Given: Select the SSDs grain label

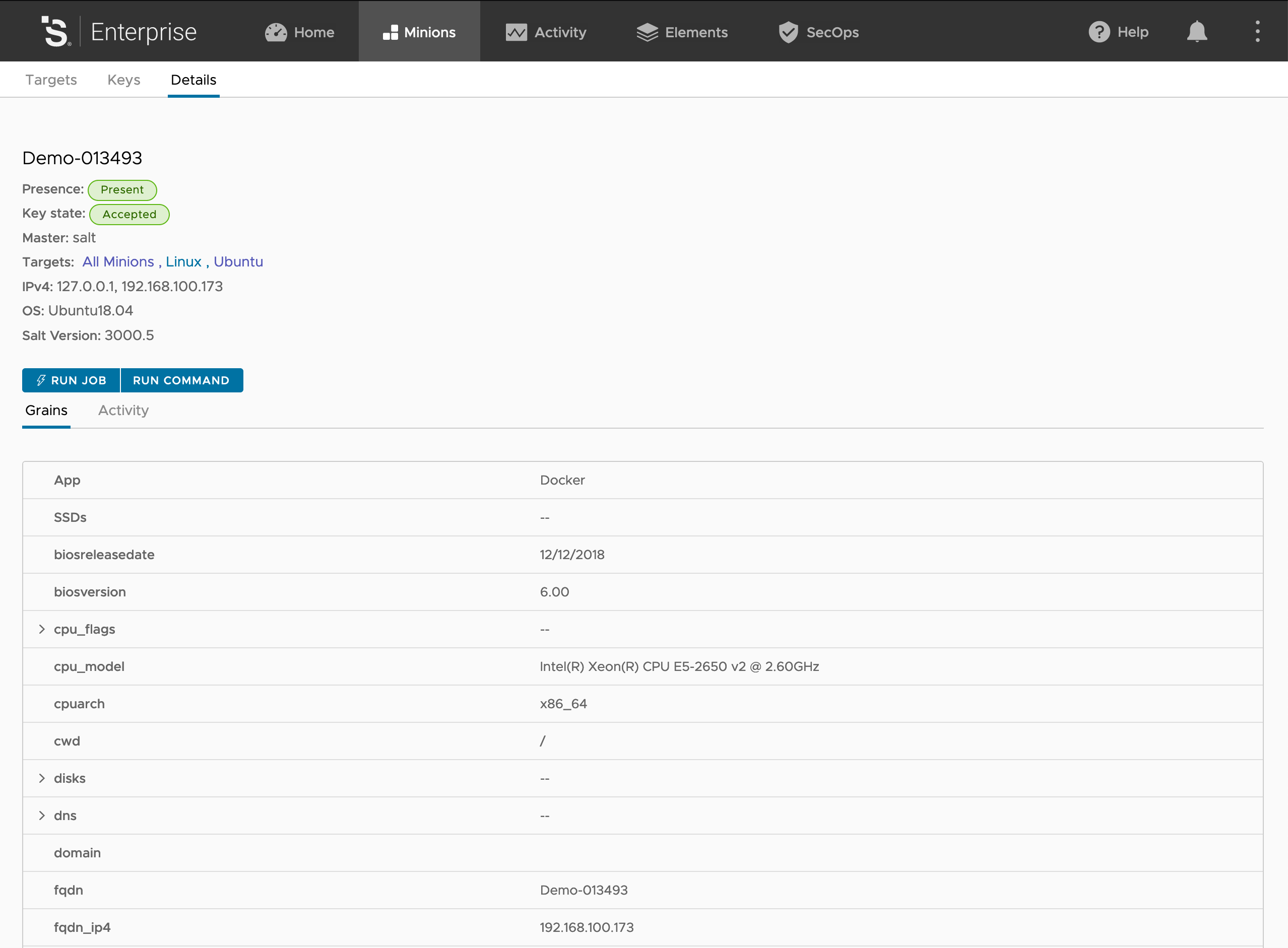Looking at the screenshot, I should tap(70, 518).
